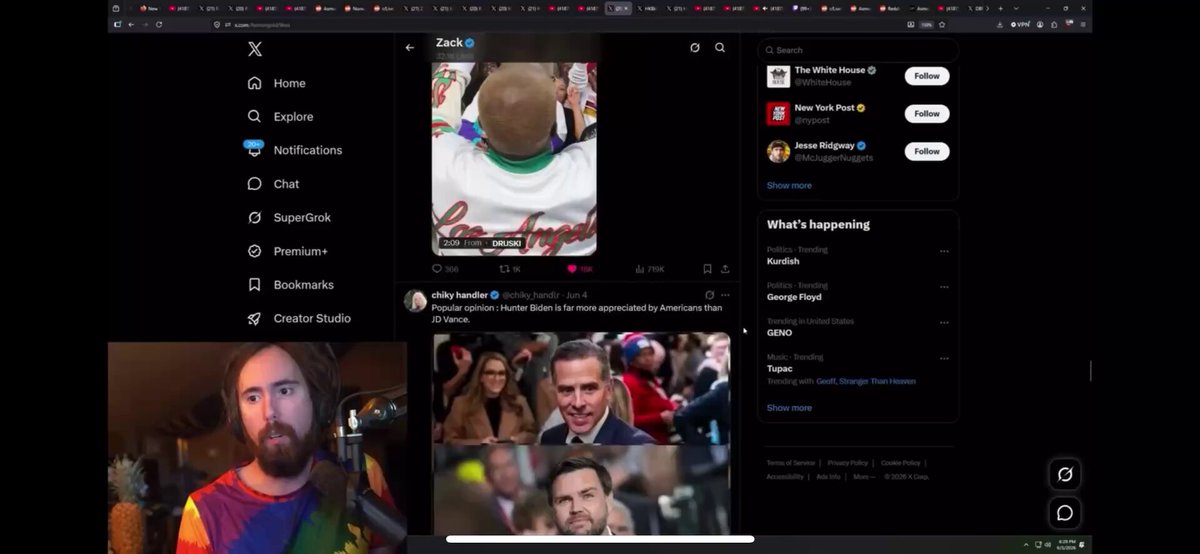This screenshot has height=554, width=1200.
Task: Click the VPN indicator in browser toolbar
Action: coord(1021,24)
